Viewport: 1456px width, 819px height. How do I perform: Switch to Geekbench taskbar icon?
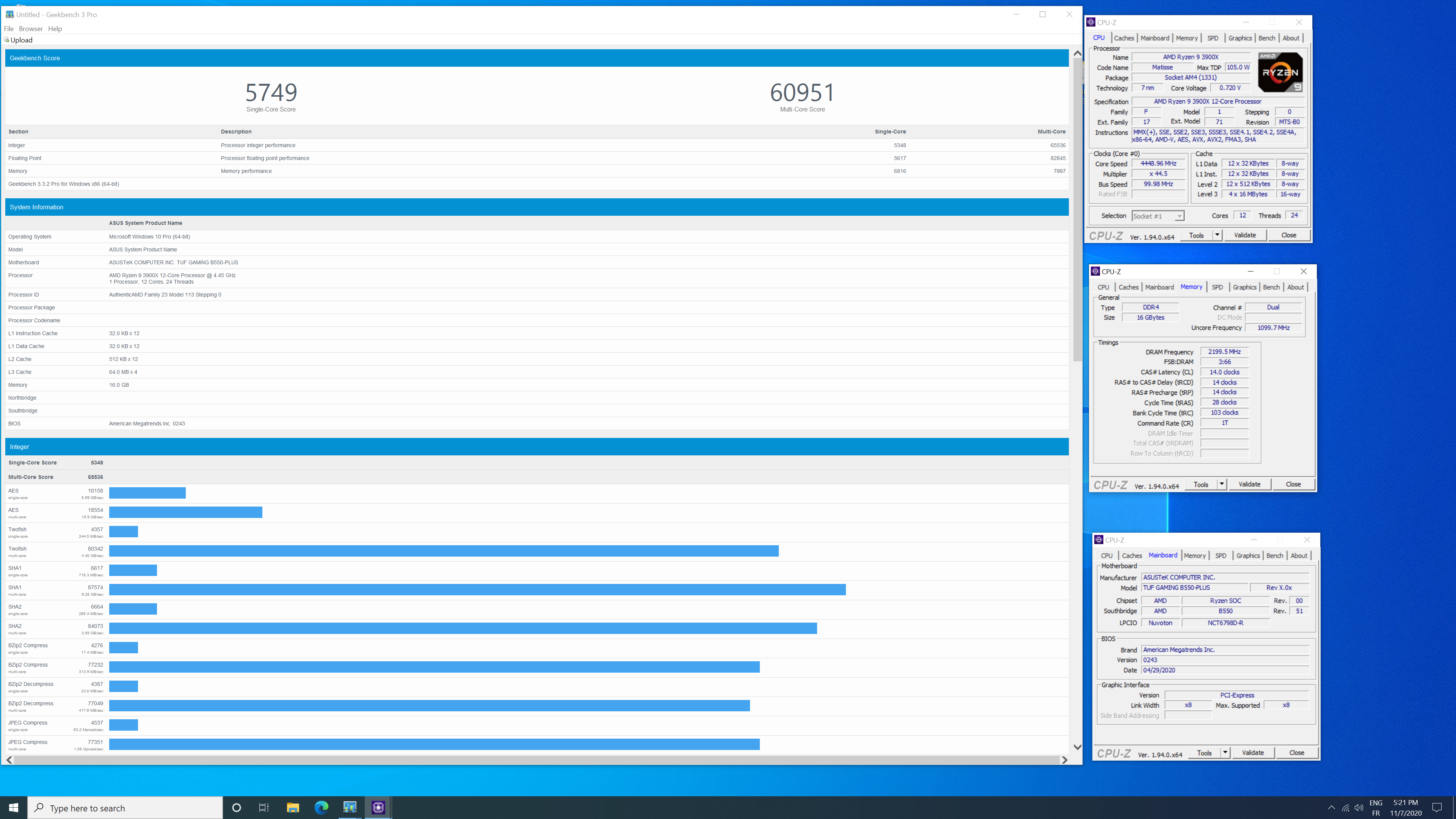[x=350, y=808]
